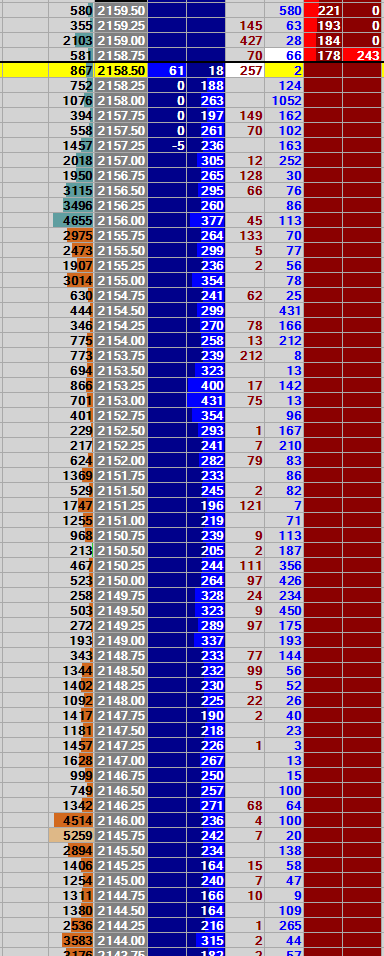Click bid size 18 at price 2158.50
Viewport: 384px width, 956px height.
206,71
